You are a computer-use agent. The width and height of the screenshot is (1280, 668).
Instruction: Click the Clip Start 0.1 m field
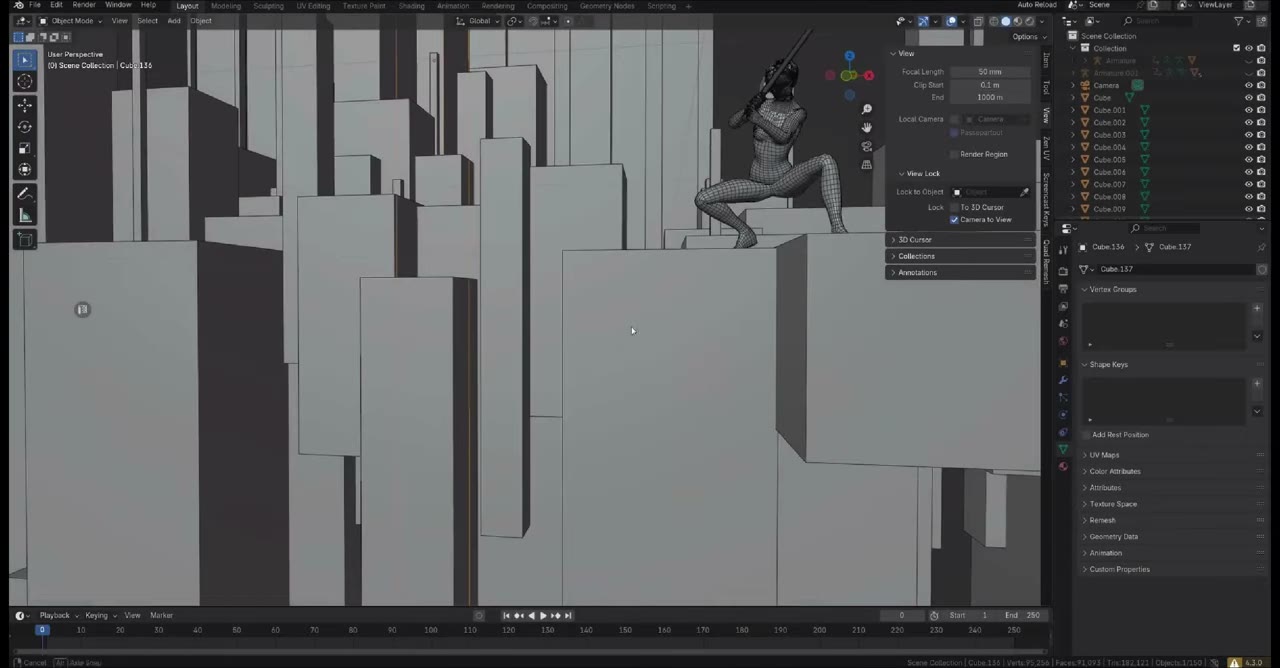click(990, 85)
